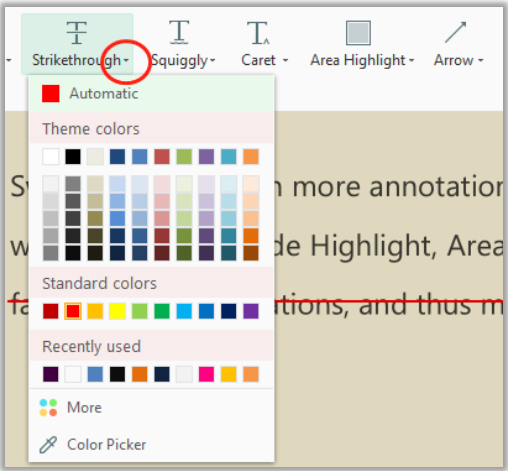Choose the Automatic color menu entry
This screenshot has height=471, width=508.
click(x=152, y=93)
